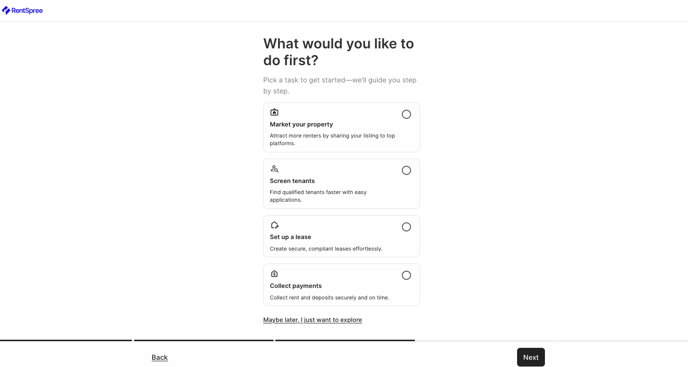This screenshot has height=367, width=688.
Task: Click the 'Collect rent and deposits securely' description
Action: pyautogui.click(x=329, y=298)
